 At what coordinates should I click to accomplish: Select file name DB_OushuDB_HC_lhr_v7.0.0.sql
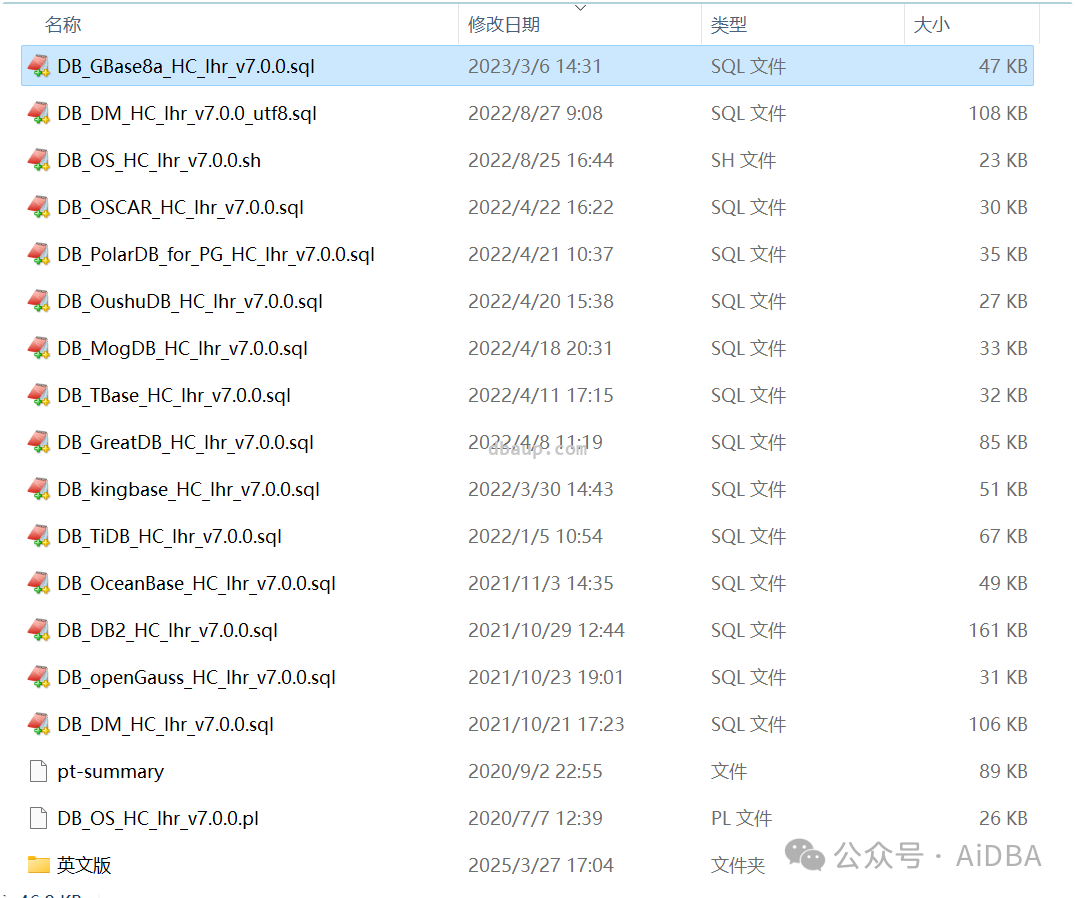pos(190,302)
